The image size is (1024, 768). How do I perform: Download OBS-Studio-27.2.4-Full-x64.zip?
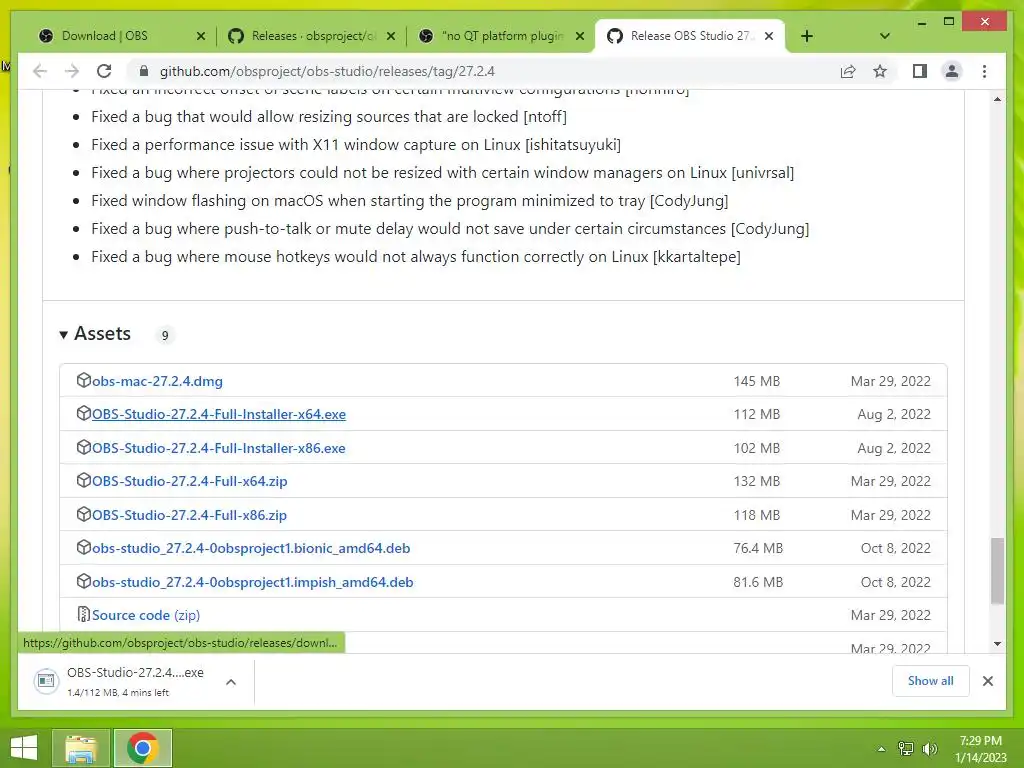click(x=189, y=481)
